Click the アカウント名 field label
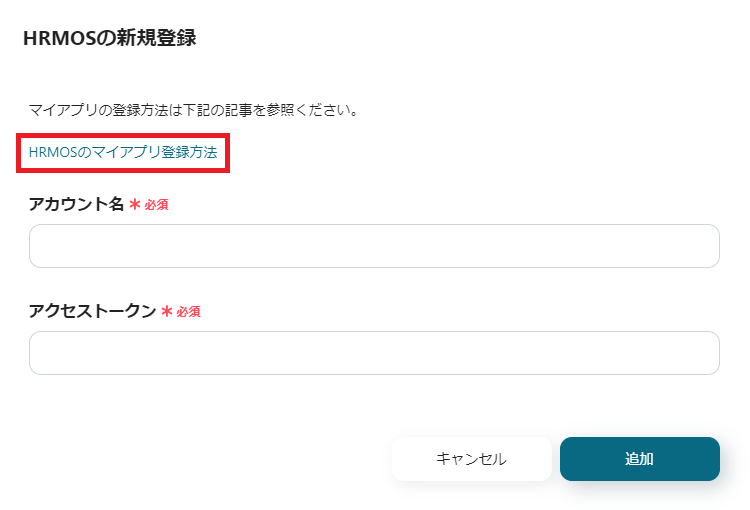 coord(77,204)
